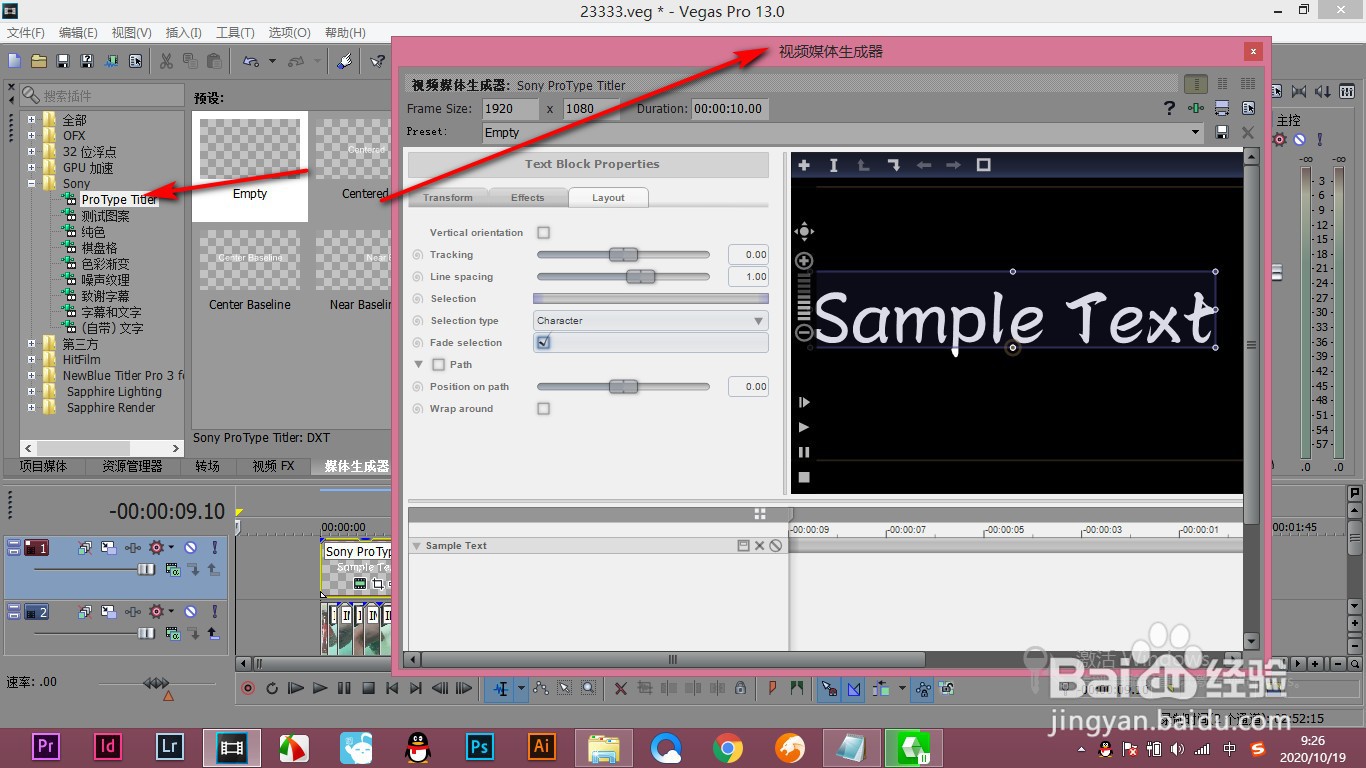Click the question mark help icon in generator window
The image size is (1366, 768).
pos(1169,108)
